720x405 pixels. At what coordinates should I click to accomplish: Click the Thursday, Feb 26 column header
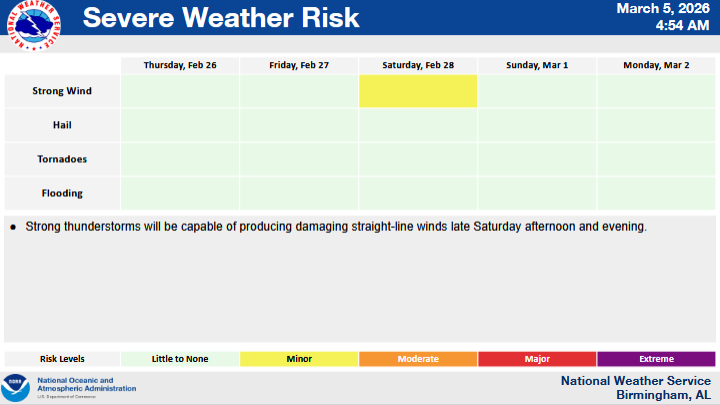coord(180,65)
